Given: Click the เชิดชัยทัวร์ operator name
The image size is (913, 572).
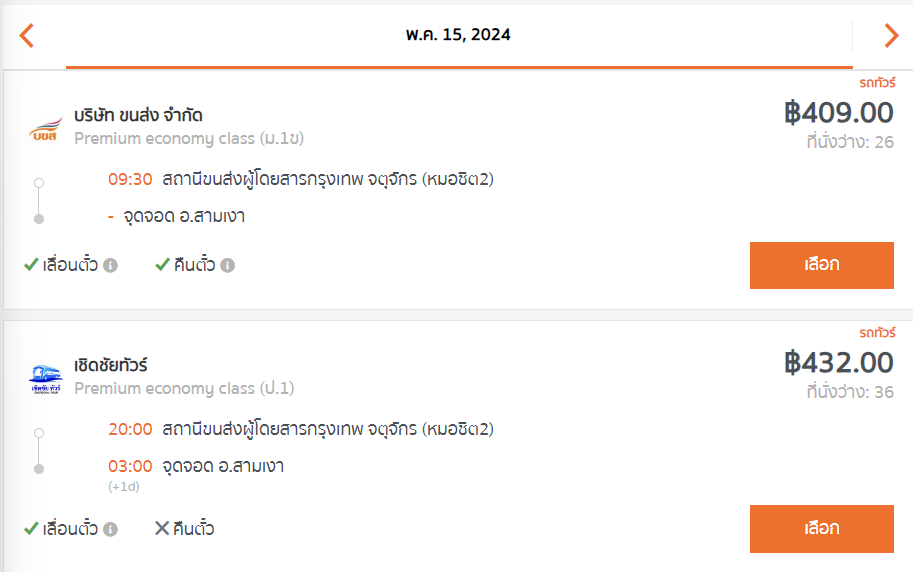Looking at the screenshot, I should coord(111,365).
